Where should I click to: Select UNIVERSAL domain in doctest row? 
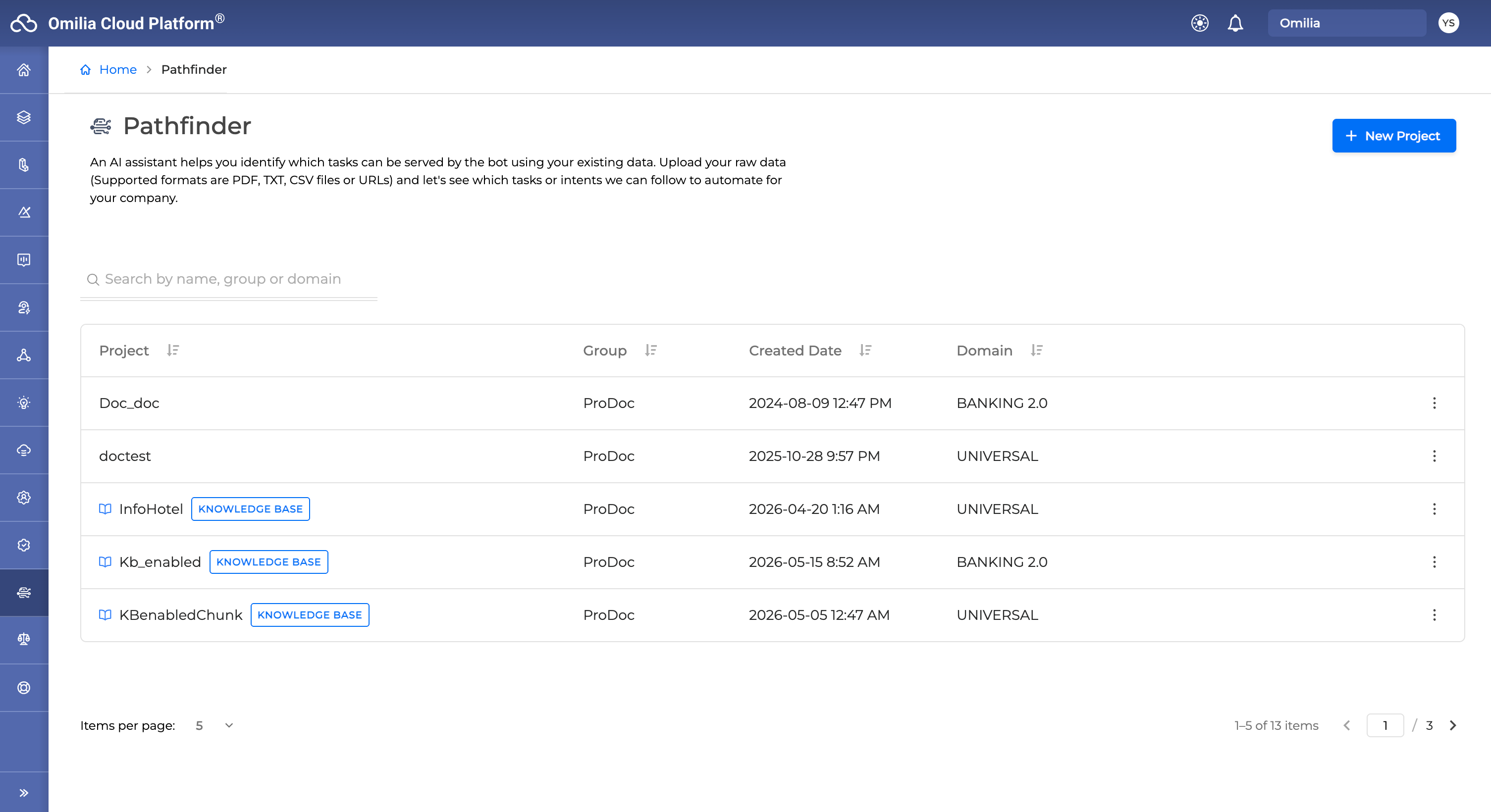pos(997,457)
